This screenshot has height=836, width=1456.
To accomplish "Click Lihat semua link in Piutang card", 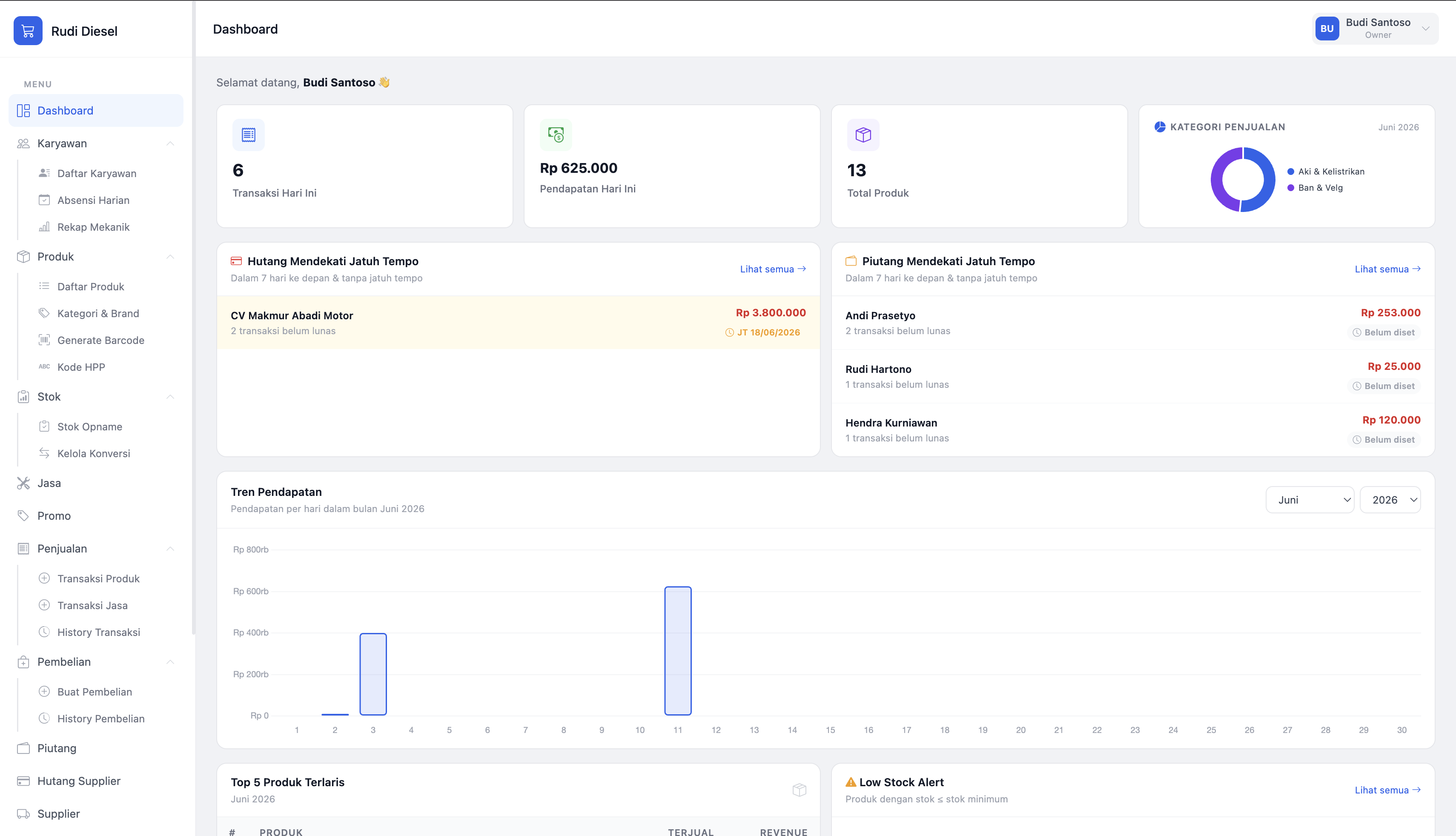I will point(1388,269).
